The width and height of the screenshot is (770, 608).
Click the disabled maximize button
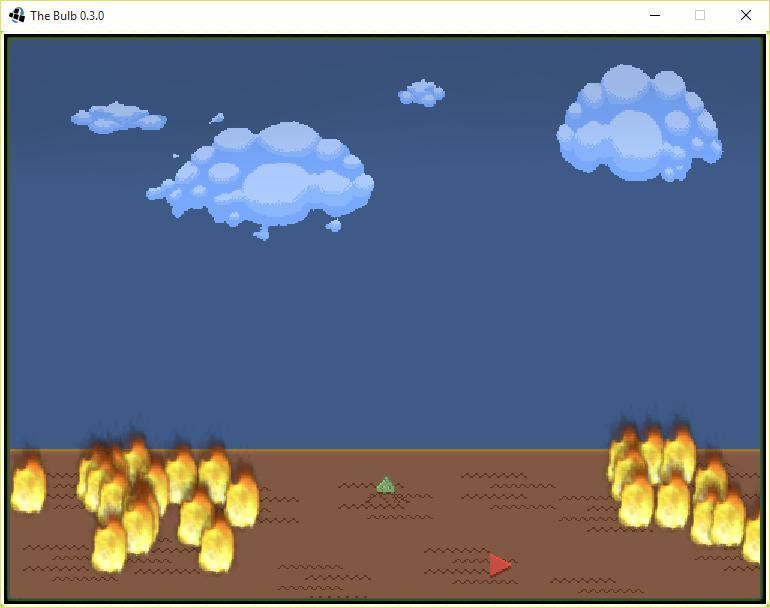click(700, 15)
